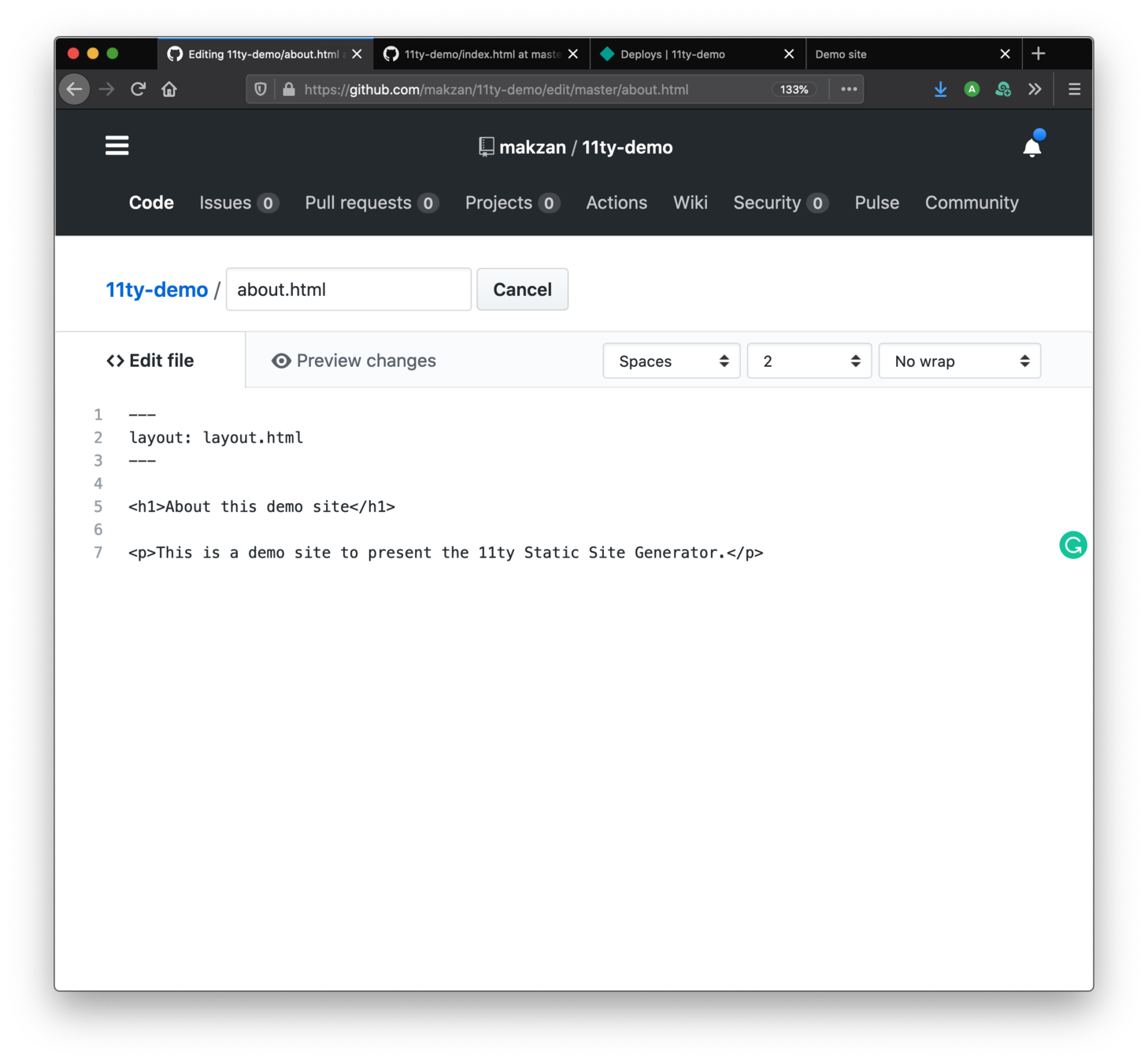Open the Firefox hamburger menu

point(1074,89)
